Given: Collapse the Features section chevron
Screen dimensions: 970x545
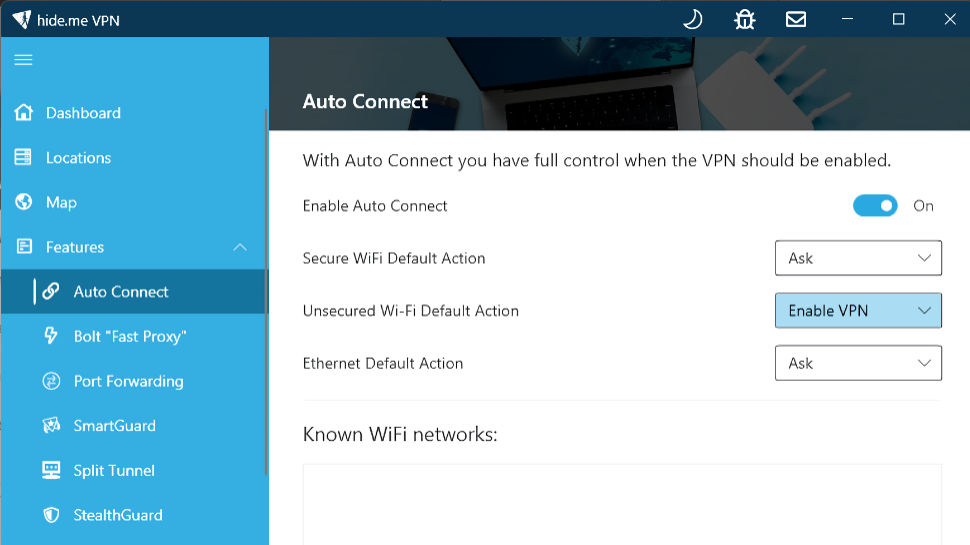Looking at the screenshot, I should tap(240, 247).
